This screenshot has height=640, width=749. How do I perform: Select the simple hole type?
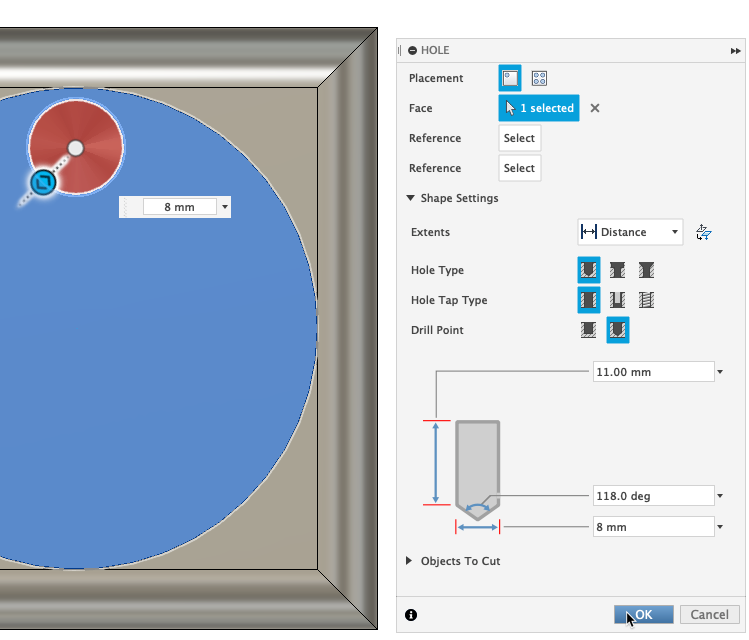(x=589, y=270)
